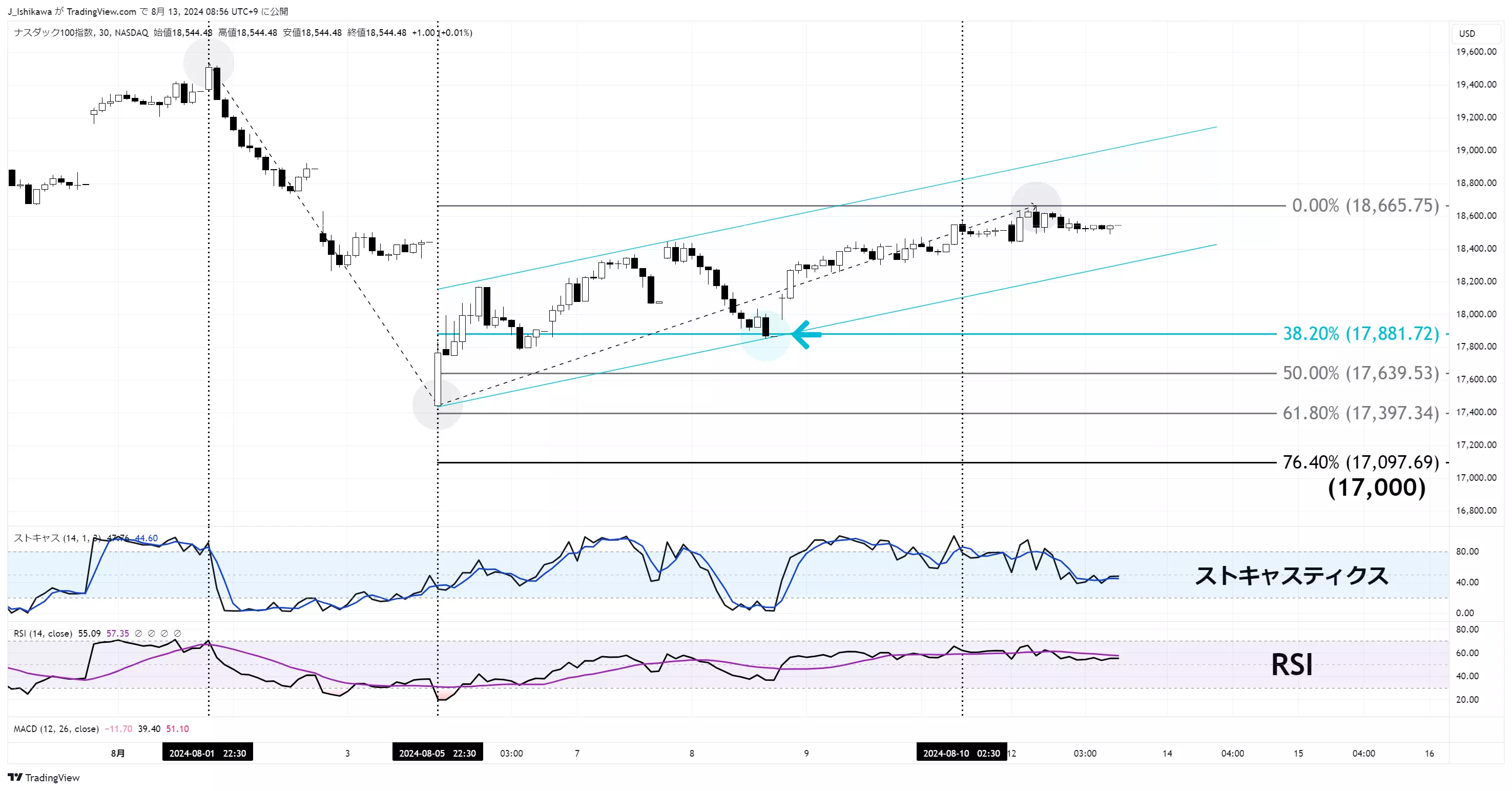The height and width of the screenshot is (791, 1512).
Task: Click the 57.35 RSI legend value
Action: pyautogui.click(x=117, y=634)
